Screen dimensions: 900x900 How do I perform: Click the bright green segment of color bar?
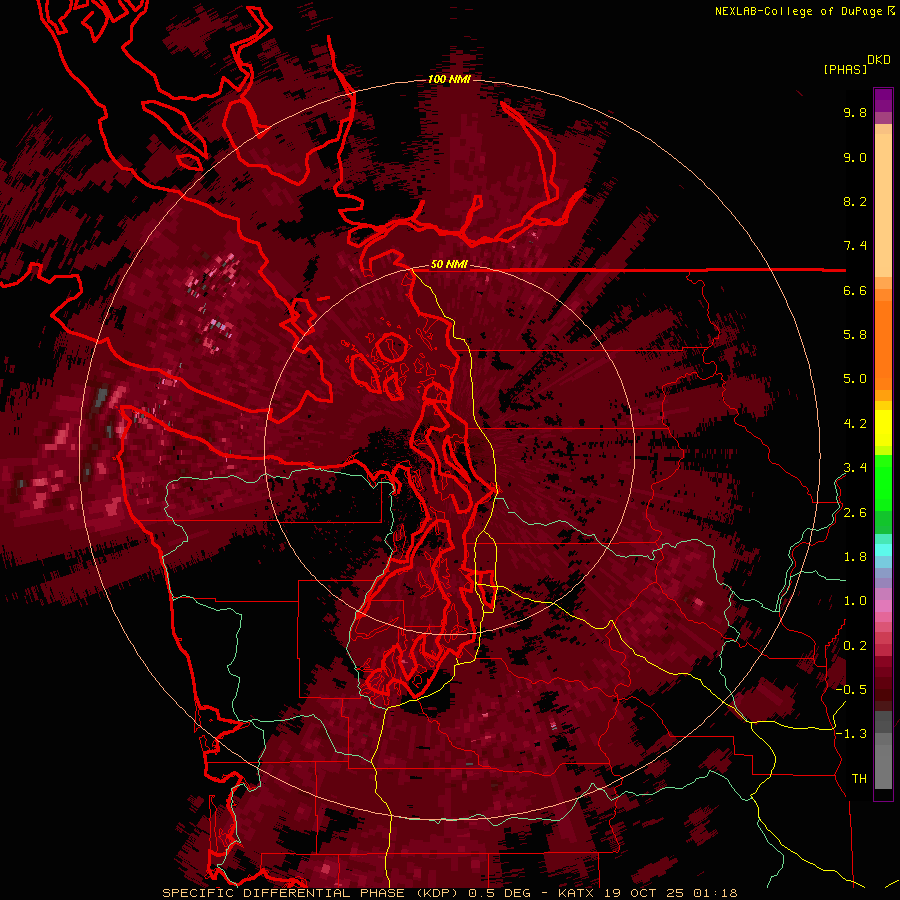[x=883, y=483]
